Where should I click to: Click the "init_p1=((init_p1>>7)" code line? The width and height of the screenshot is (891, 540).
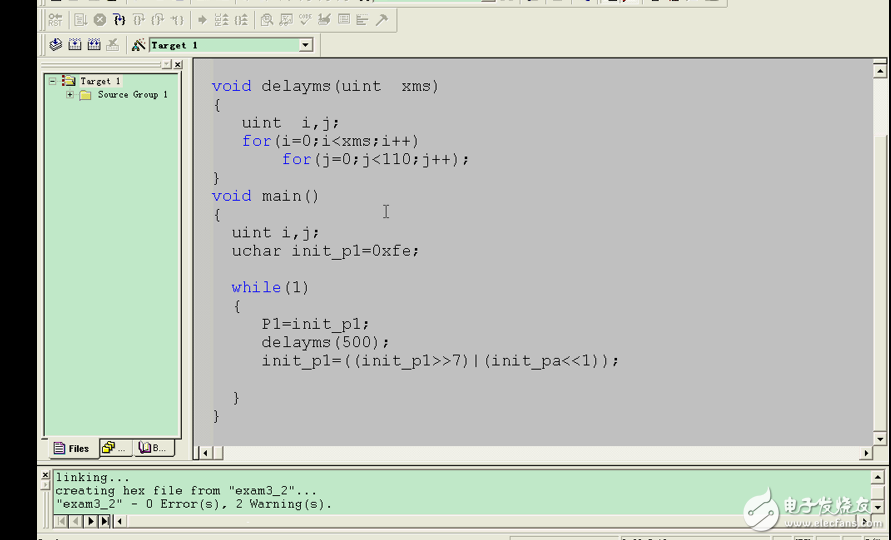click(x=440, y=360)
